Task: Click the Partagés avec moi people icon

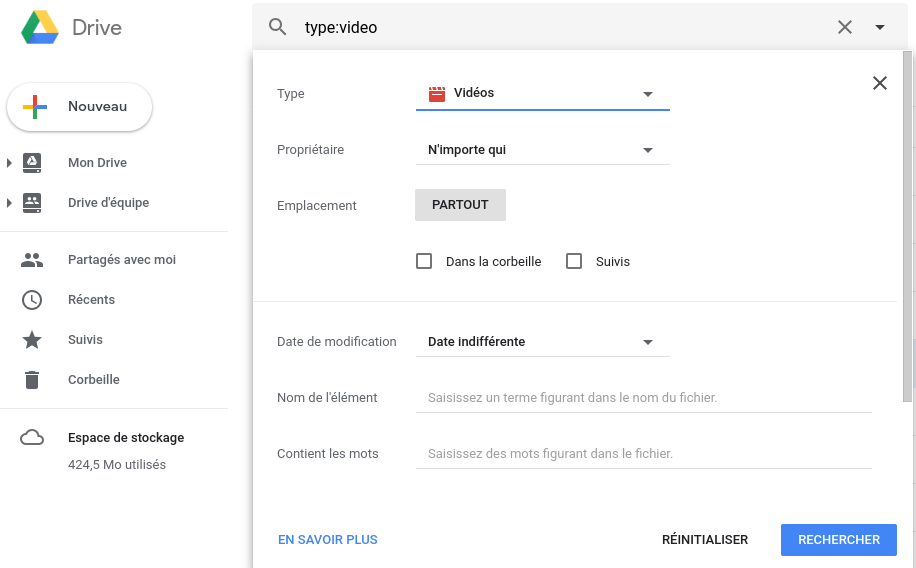Action: pos(32,260)
